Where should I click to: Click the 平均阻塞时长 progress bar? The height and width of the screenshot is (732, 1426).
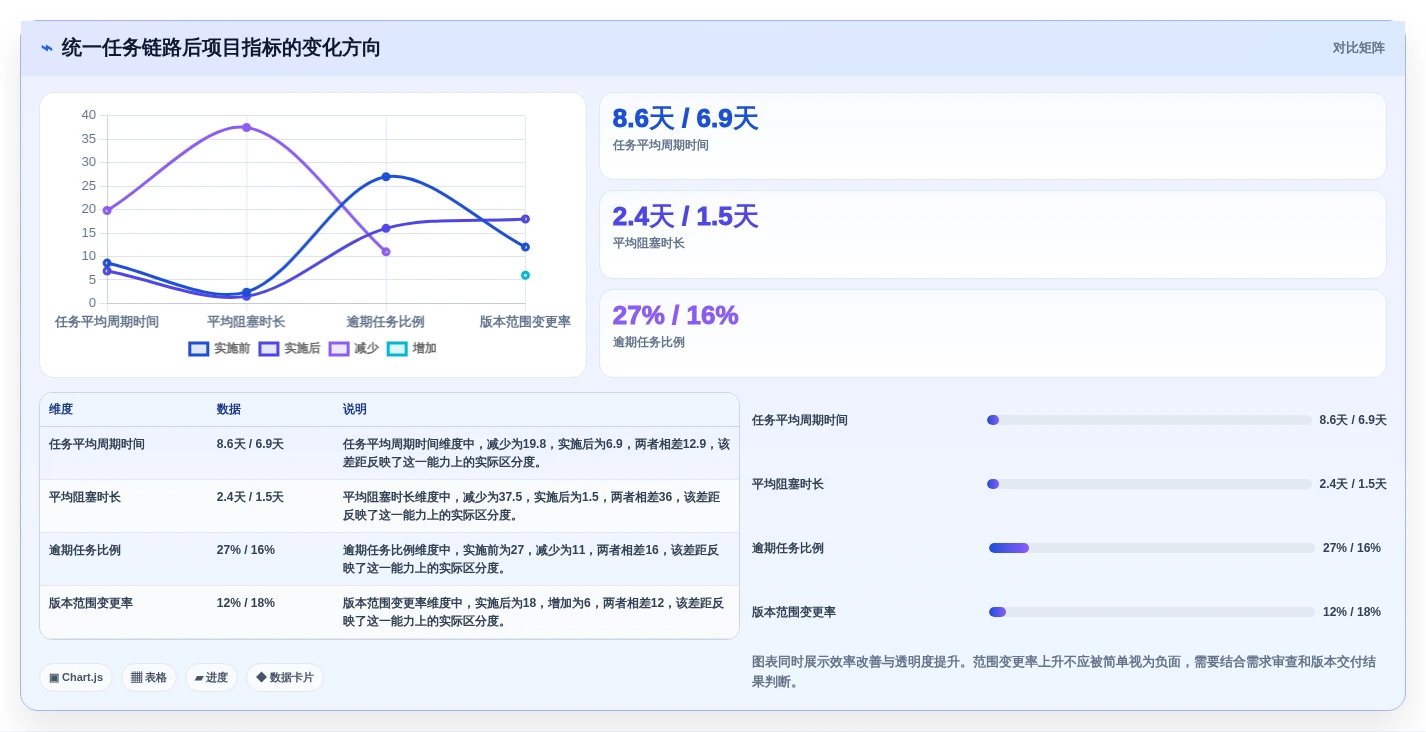pyautogui.click(x=1149, y=484)
